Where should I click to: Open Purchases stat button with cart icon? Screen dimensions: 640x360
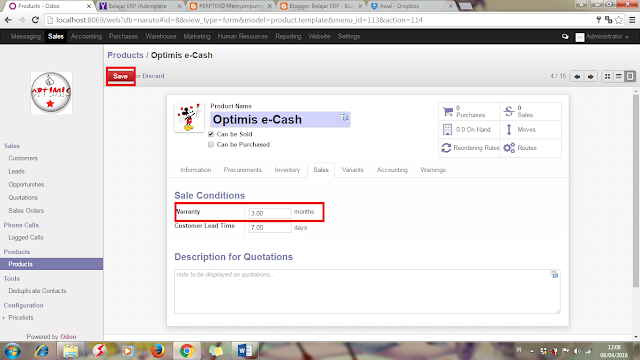coord(469,111)
